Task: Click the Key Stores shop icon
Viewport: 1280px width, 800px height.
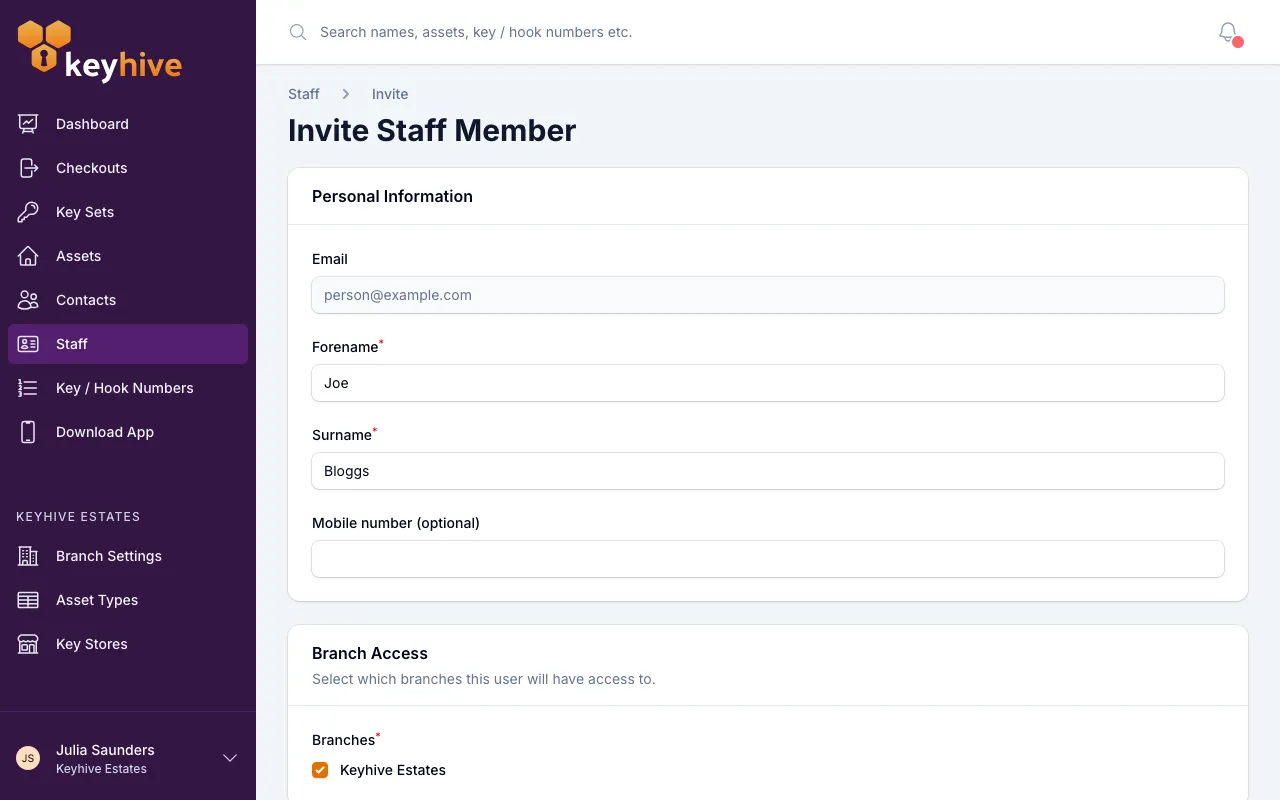Action: (28, 644)
